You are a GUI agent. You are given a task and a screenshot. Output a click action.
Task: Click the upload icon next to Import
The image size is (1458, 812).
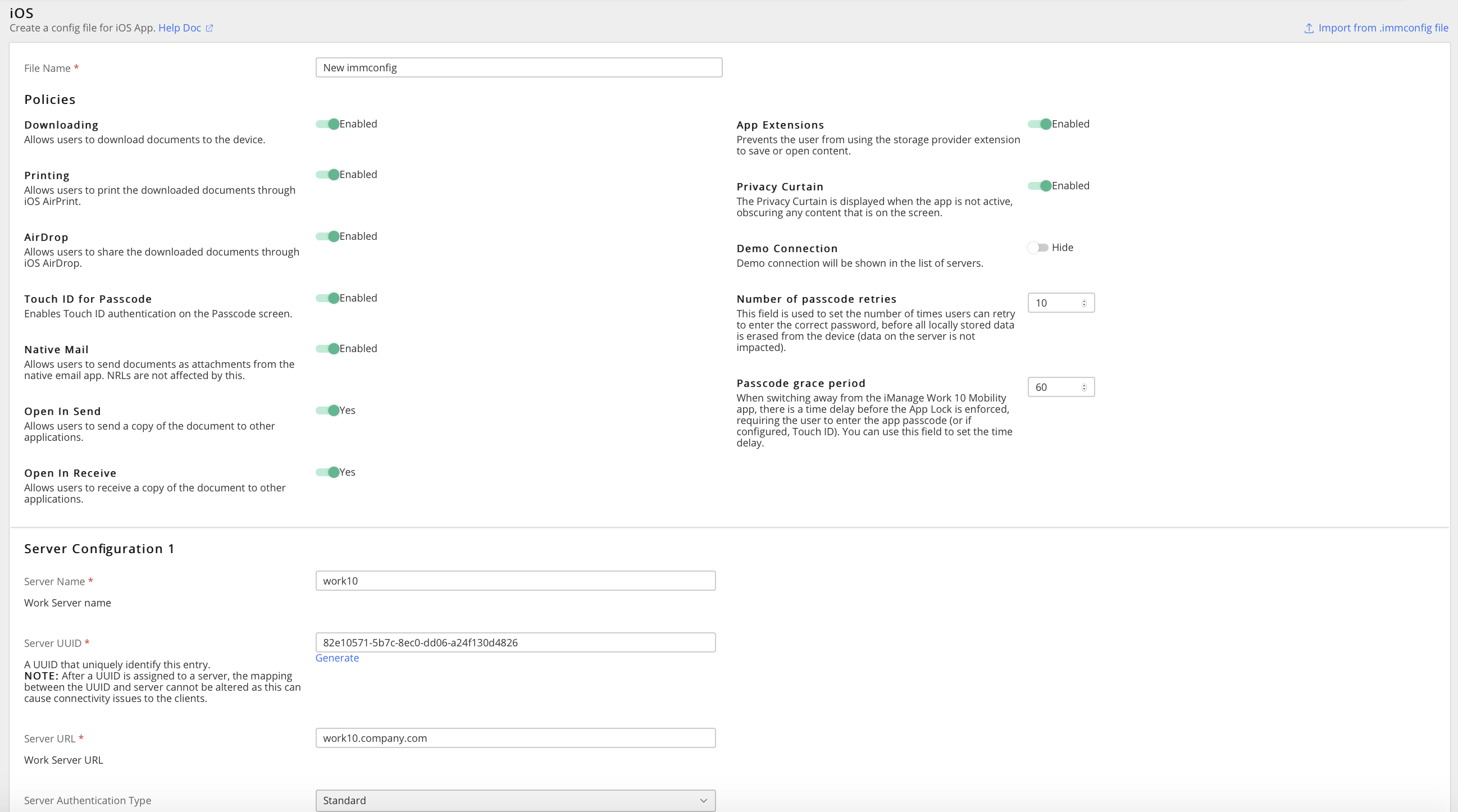[1309, 28]
